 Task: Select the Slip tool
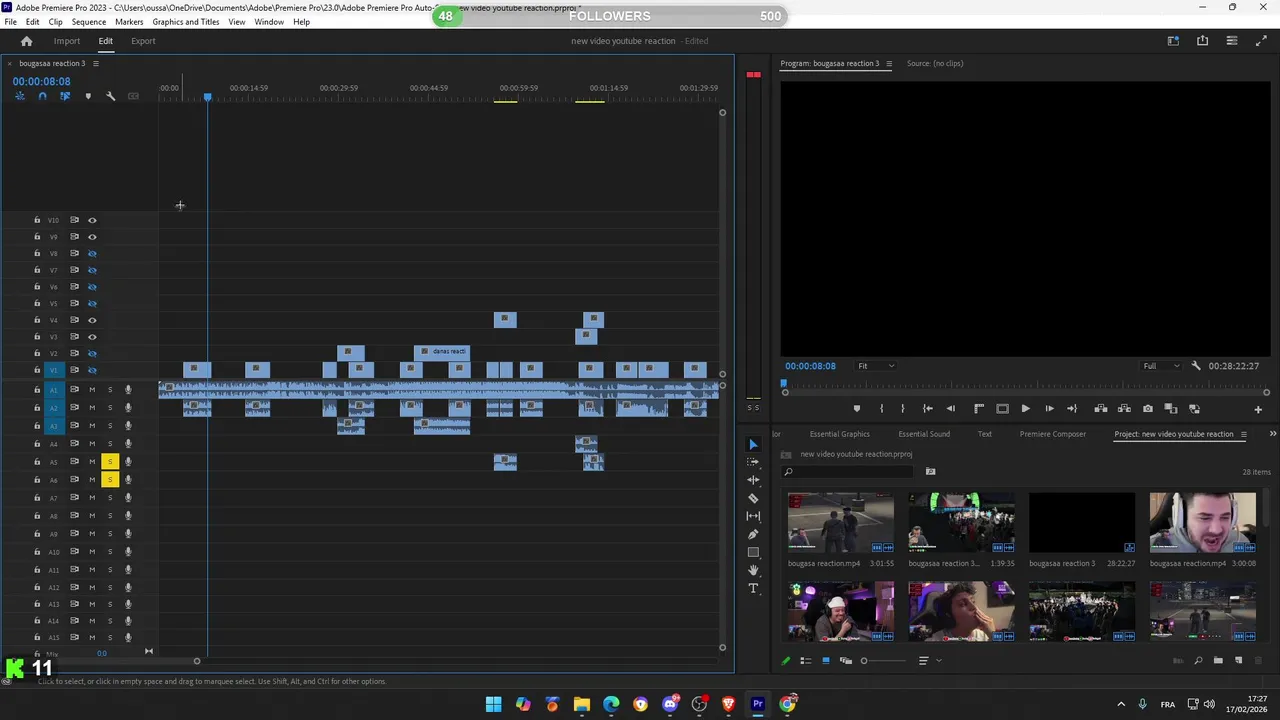click(x=753, y=516)
